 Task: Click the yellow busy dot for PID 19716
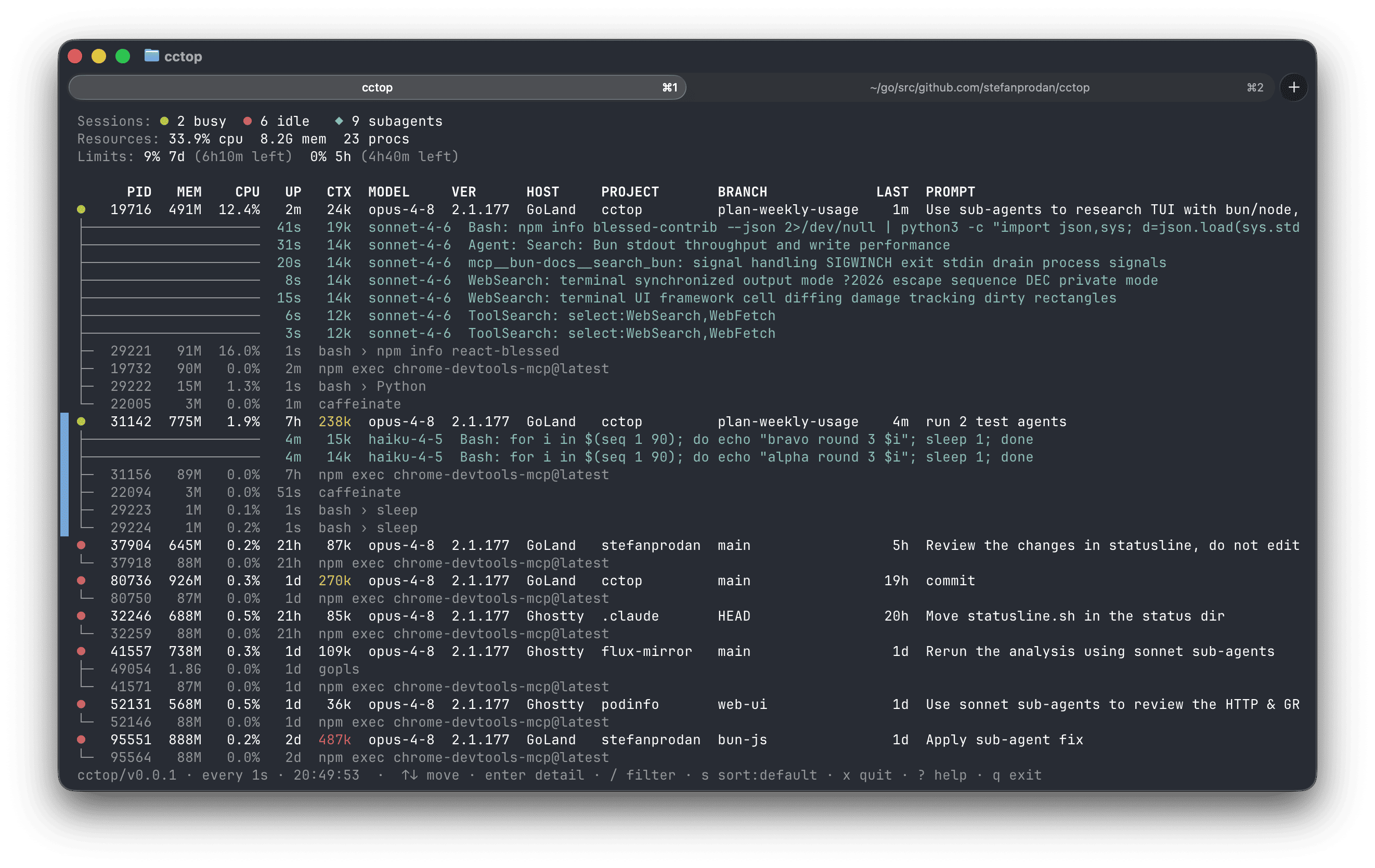81,209
